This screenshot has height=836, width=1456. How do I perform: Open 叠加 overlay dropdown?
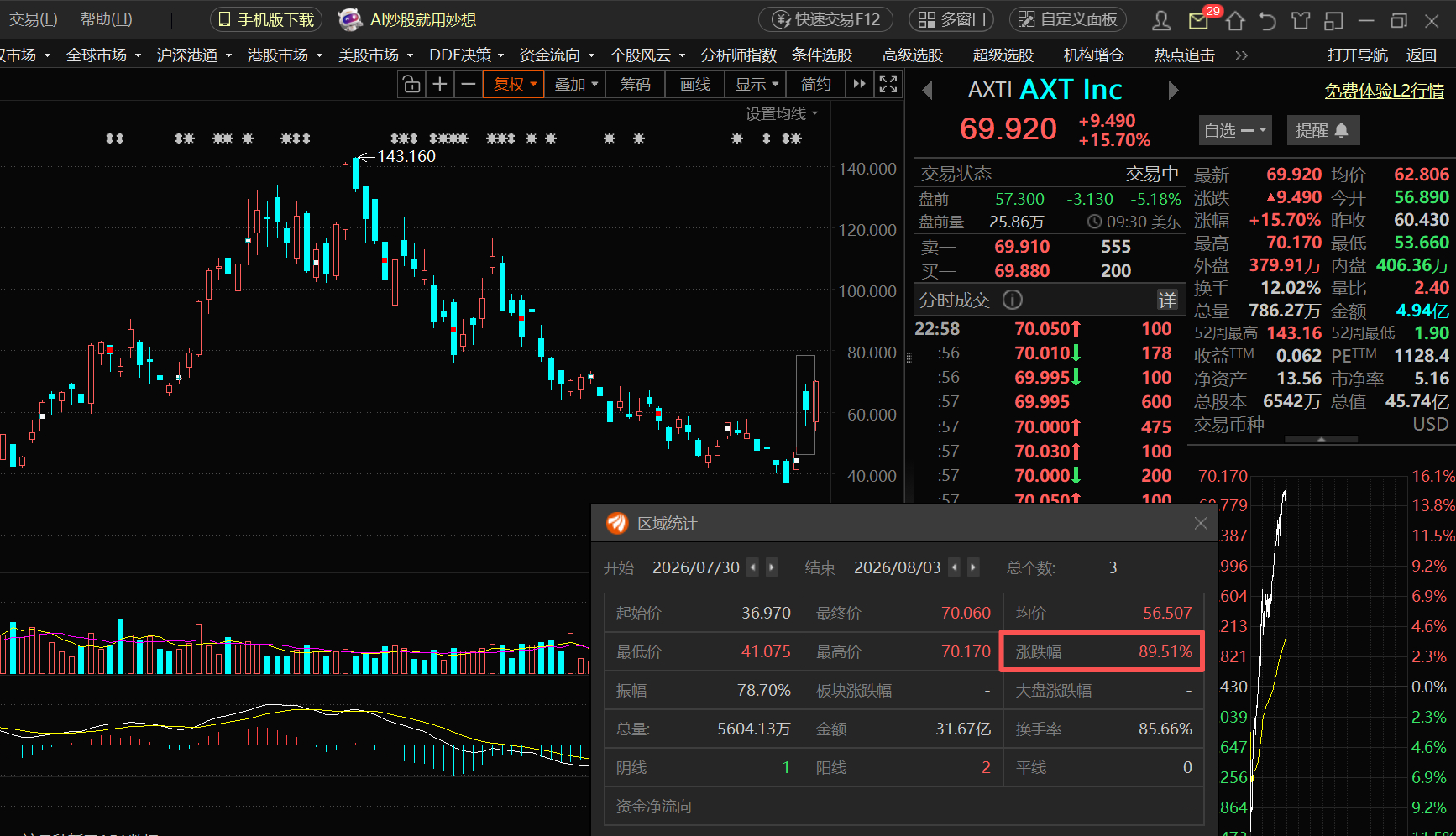pos(575,84)
